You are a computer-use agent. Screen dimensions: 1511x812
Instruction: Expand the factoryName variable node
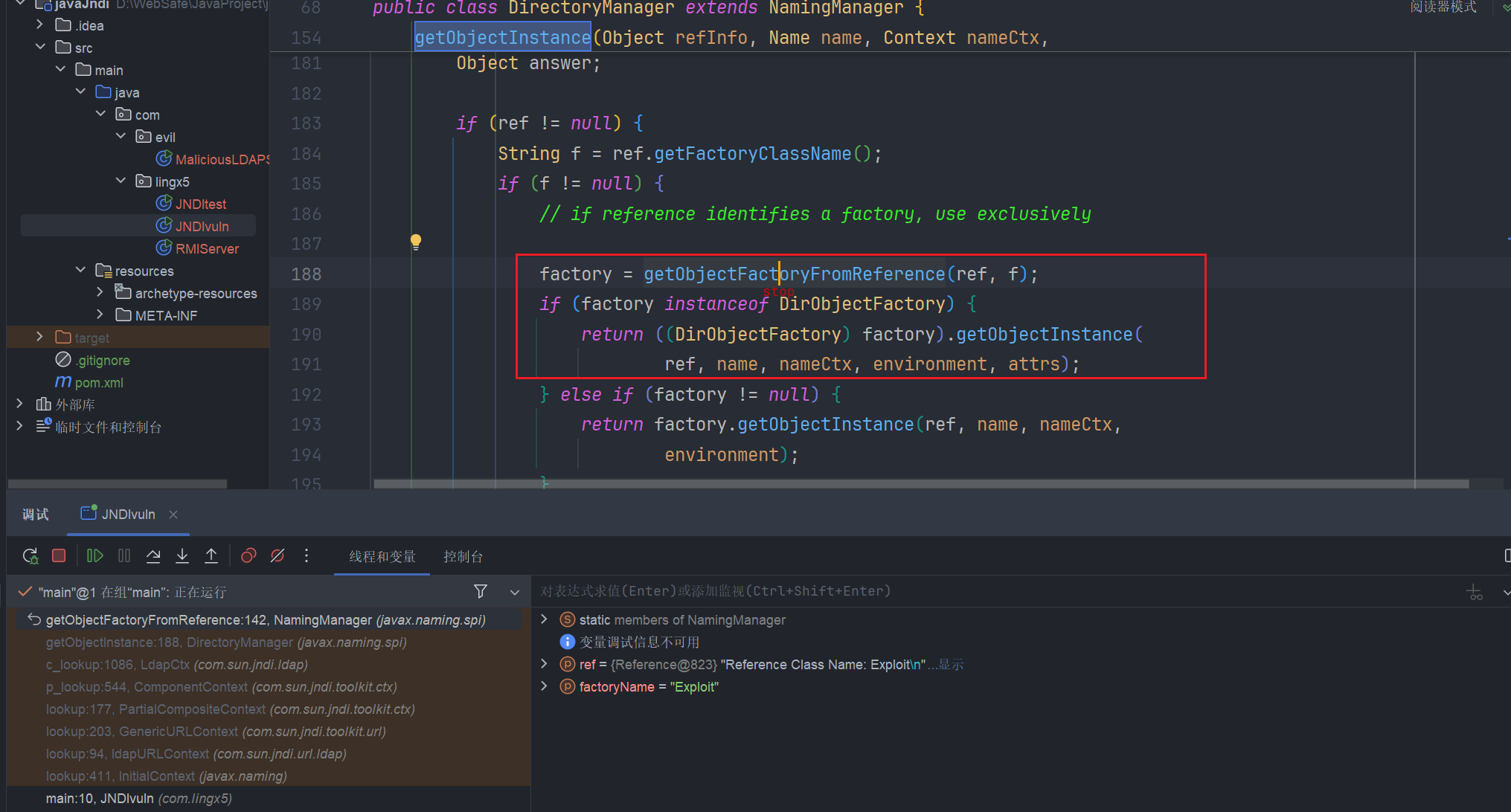coord(544,686)
